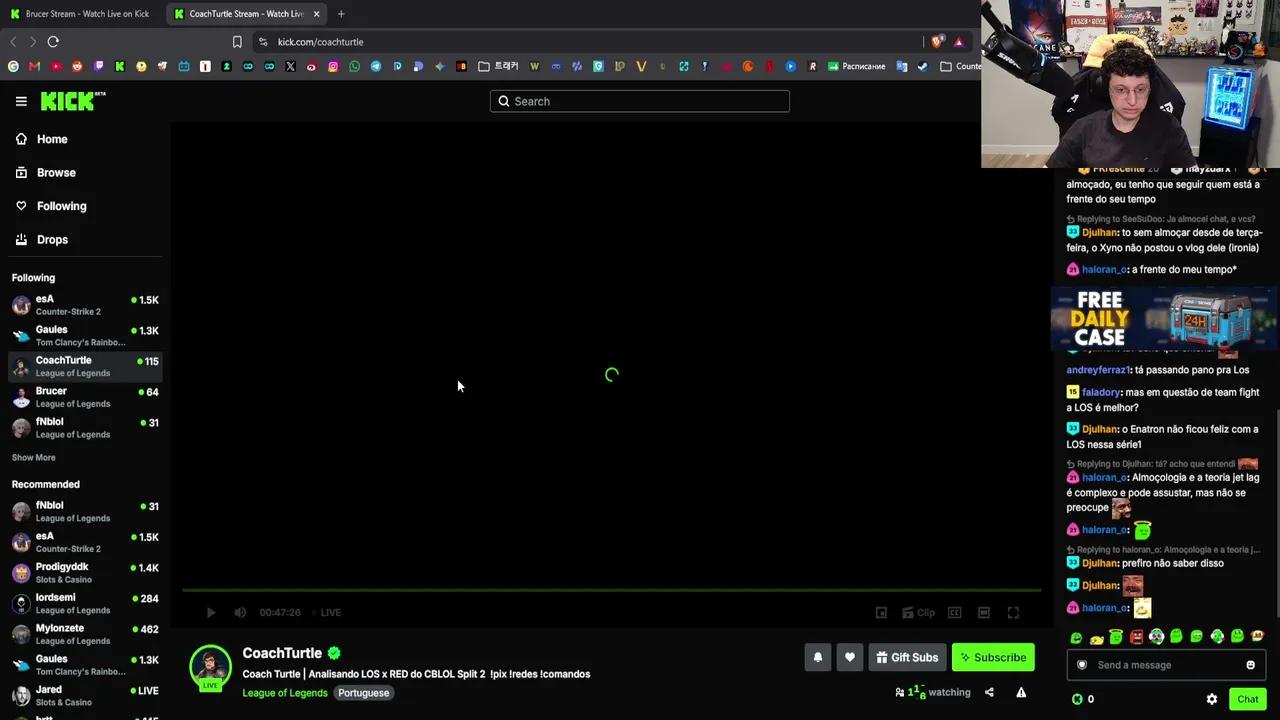Viewport: 1280px width, 720px height.
Task: Open Mylonzete in Recommended list
Action: [x=85, y=634]
